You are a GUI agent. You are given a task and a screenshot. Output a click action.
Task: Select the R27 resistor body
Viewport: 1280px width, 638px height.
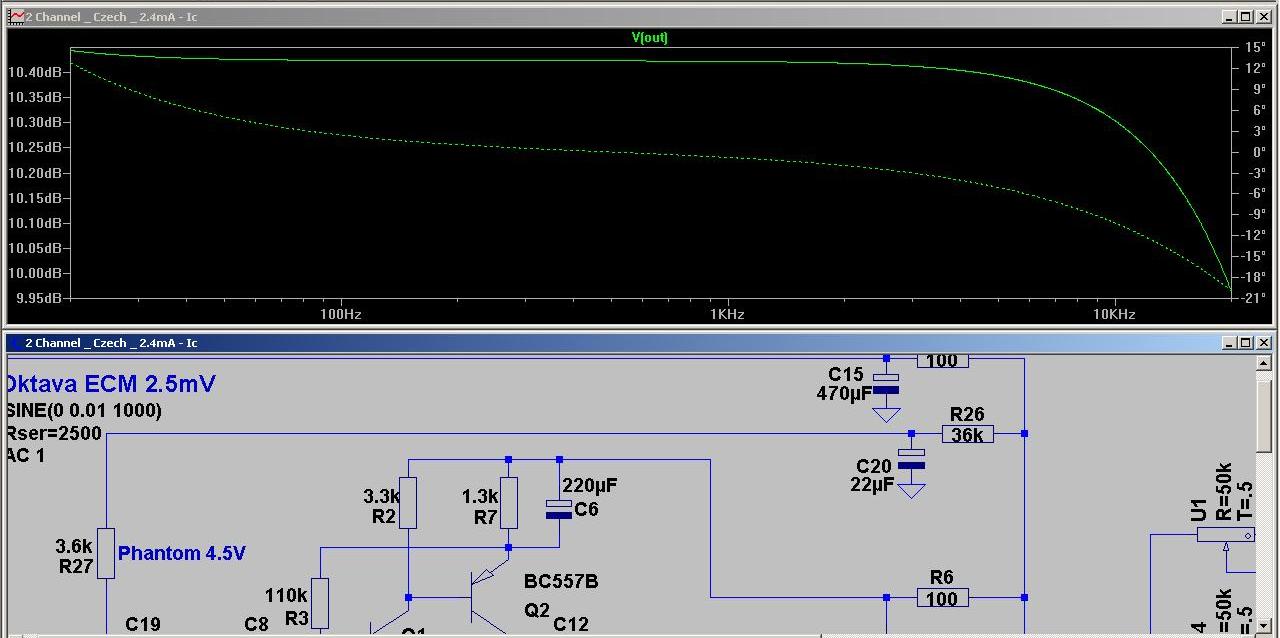point(105,553)
